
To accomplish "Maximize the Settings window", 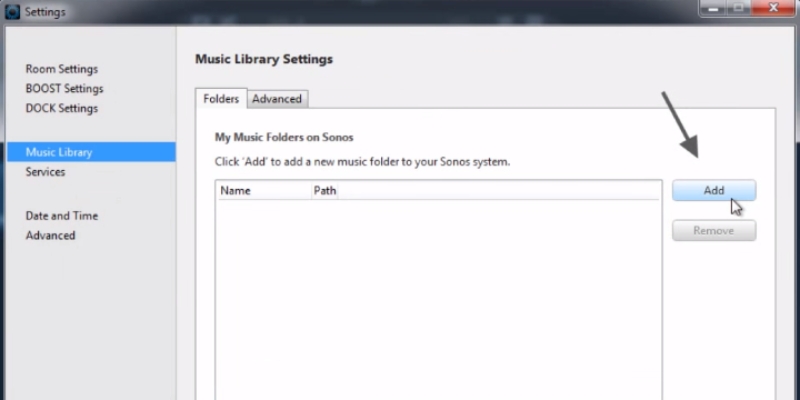I will pyautogui.click(x=739, y=8).
